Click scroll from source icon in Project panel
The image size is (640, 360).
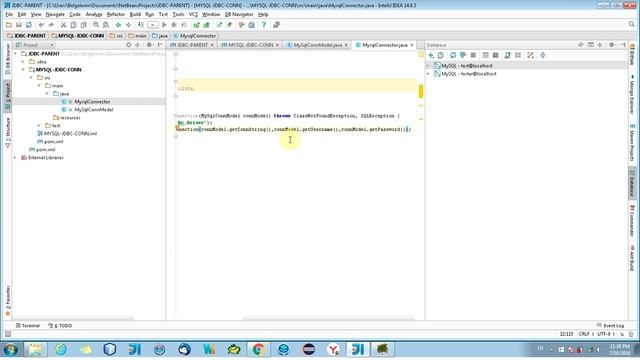click(129, 45)
